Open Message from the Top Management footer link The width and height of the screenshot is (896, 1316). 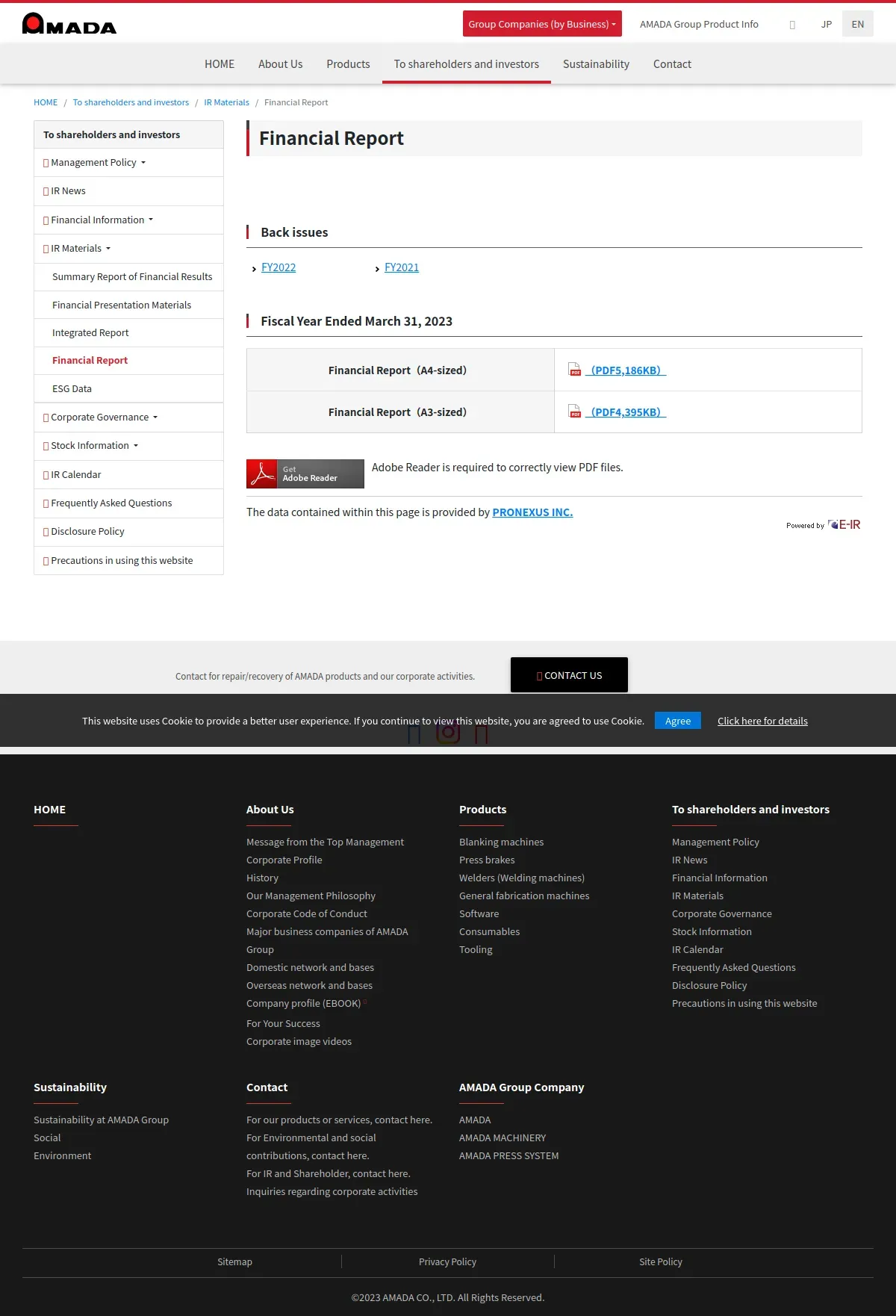(x=325, y=842)
